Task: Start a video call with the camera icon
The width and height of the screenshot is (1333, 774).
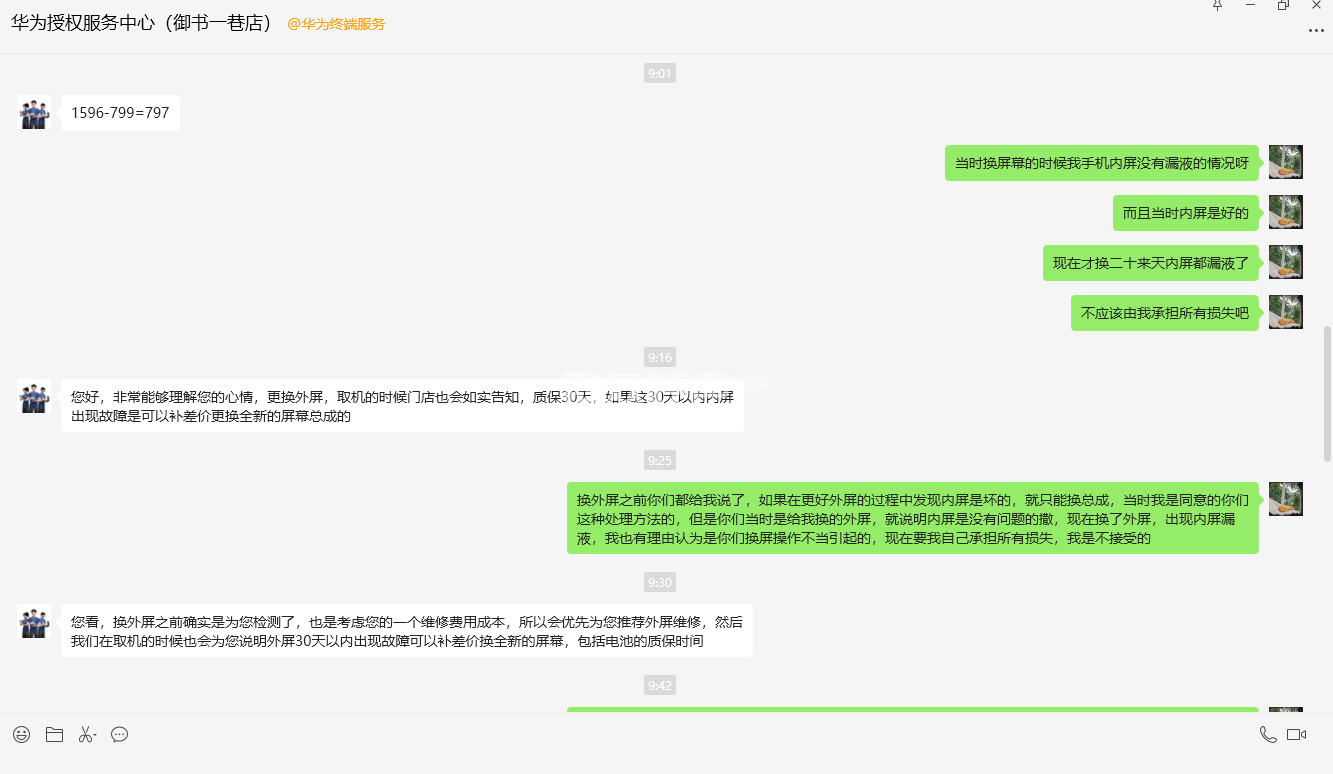Action: pyautogui.click(x=1297, y=735)
